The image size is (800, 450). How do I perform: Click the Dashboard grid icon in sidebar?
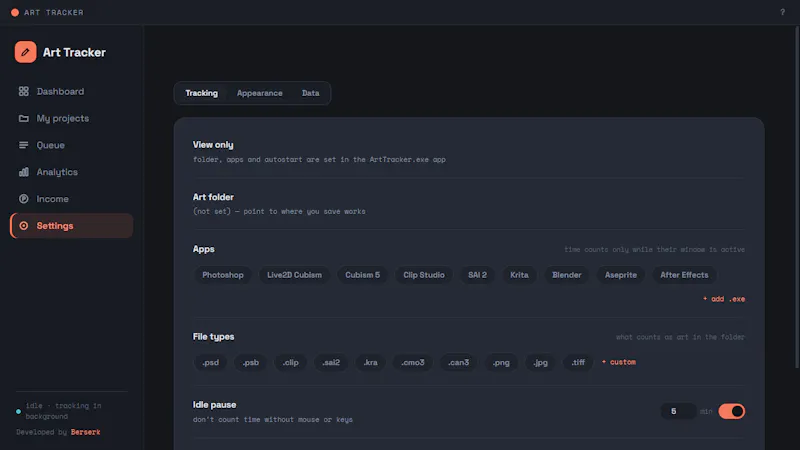pos(23,91)
